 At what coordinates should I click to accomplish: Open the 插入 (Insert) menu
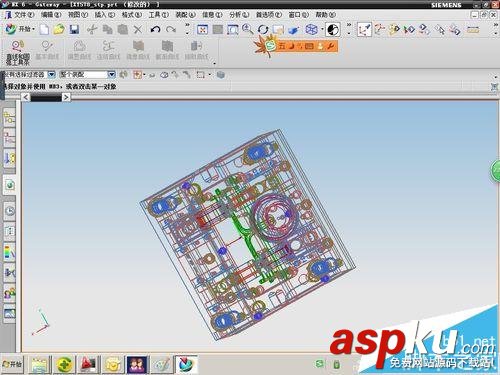coord(105,15)
